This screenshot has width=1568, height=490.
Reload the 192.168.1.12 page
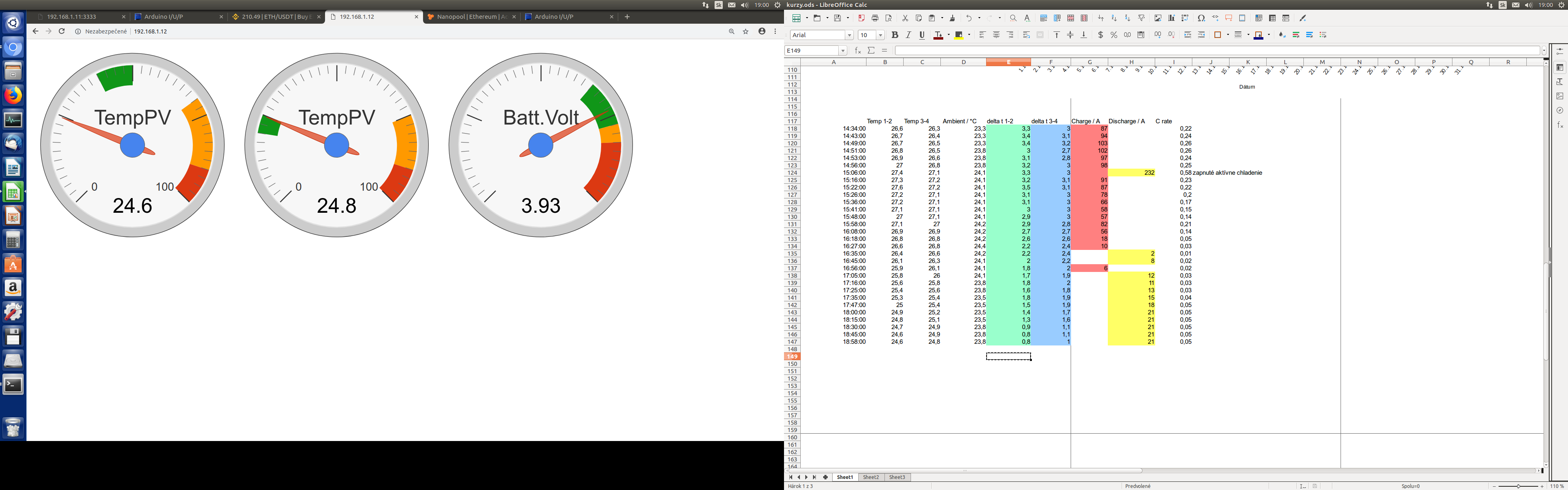[62, 31]
